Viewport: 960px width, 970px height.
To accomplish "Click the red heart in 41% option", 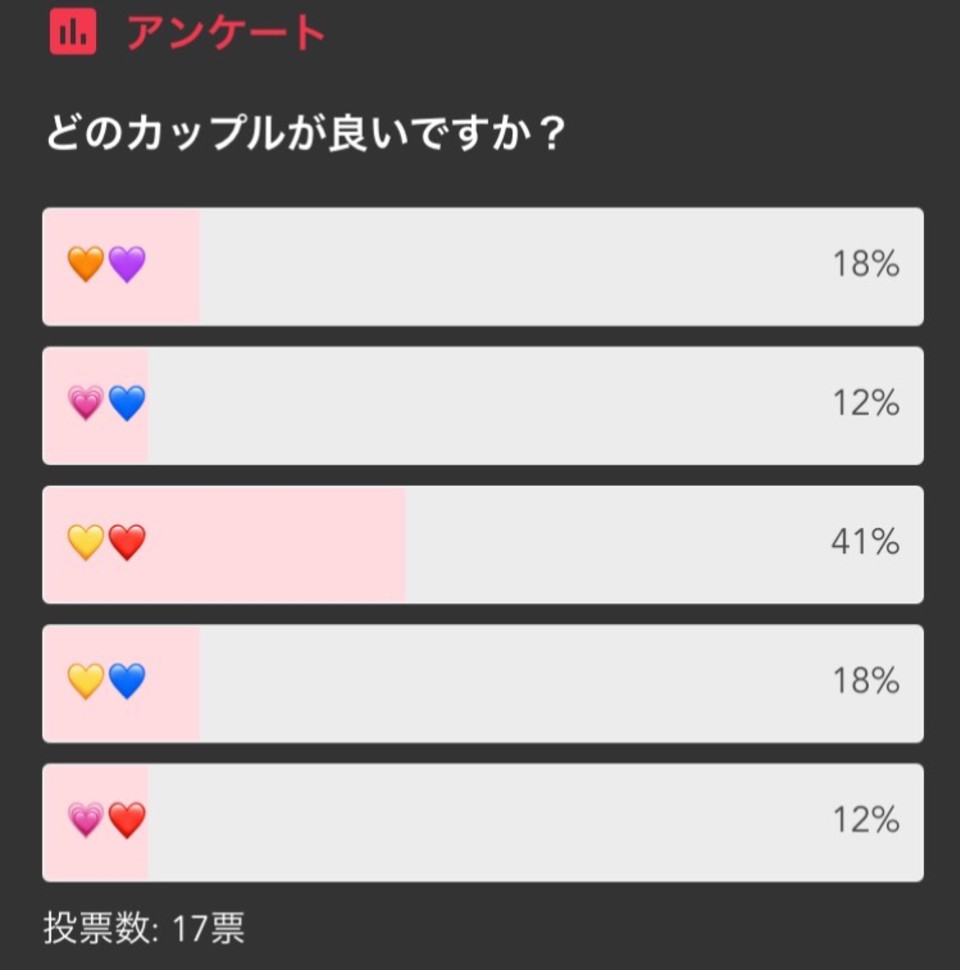I will 127,542.
